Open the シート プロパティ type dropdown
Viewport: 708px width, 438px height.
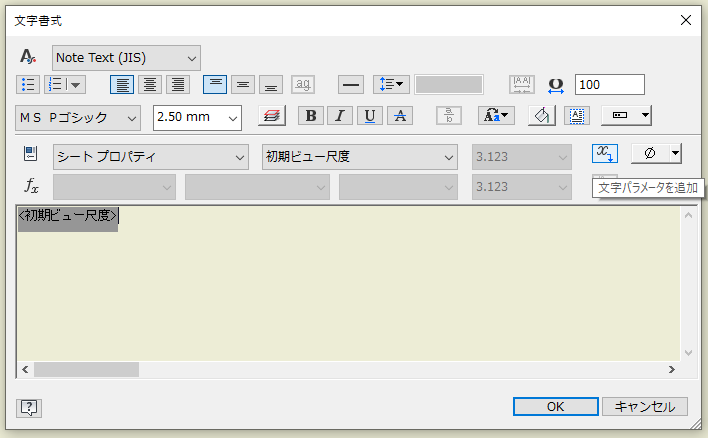(151, 157)
